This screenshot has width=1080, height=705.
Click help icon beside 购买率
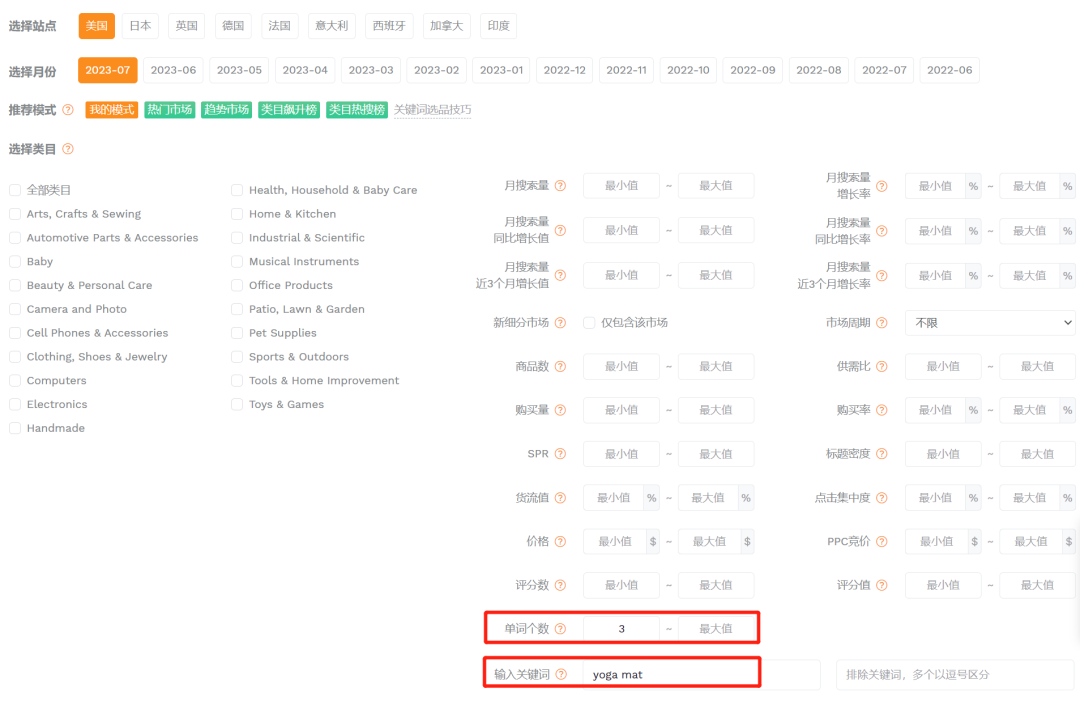882,410
